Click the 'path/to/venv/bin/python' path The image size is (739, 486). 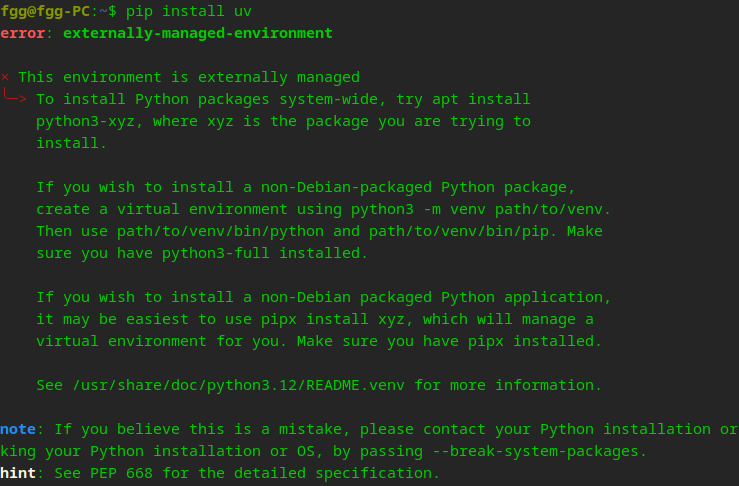pyautogui.click(x=221, y=231)
